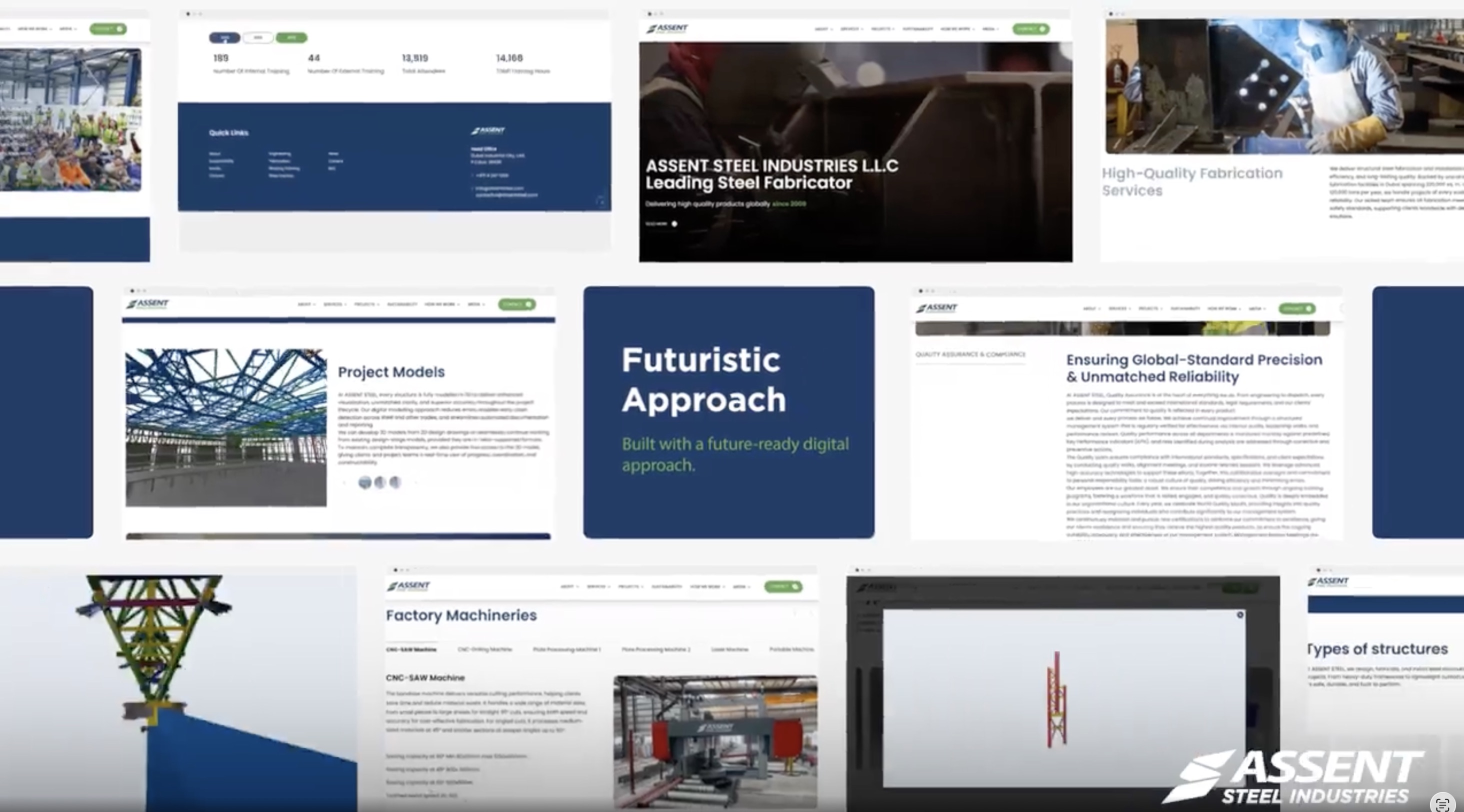
Task: Click the 'Types of structures' heading
Action: pyautogui.click(x=1377, y=649)
